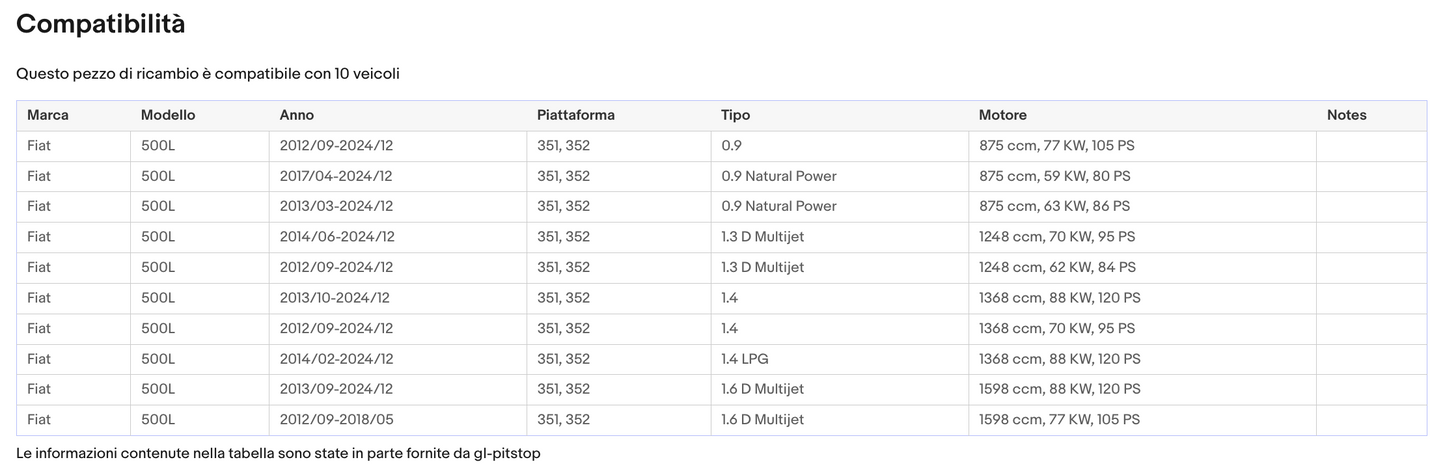Click the 875 ccm, 59 KW, 80 PS cell
The width and height of the screenshot is (1445, 475).
click(1054, 176)
